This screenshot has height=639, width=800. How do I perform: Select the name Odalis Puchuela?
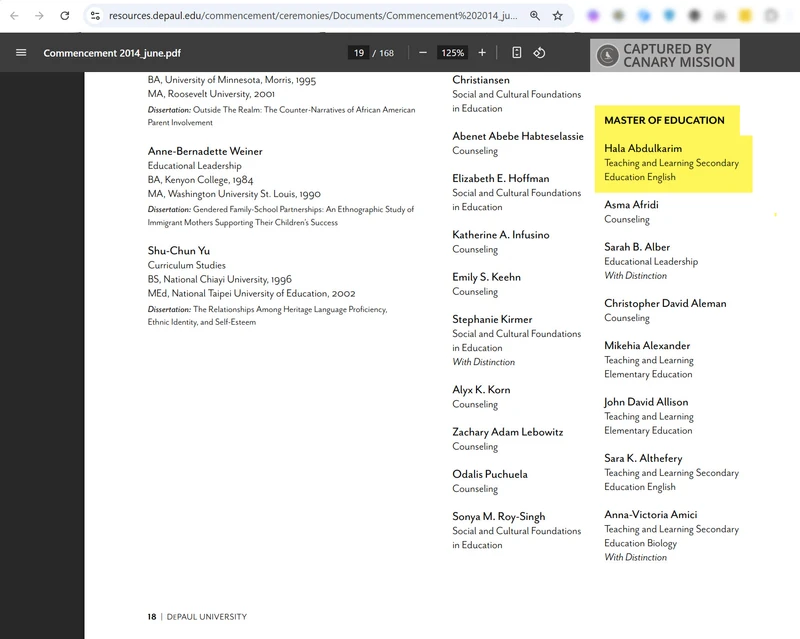pyautogui.click(x=490, y=474)
